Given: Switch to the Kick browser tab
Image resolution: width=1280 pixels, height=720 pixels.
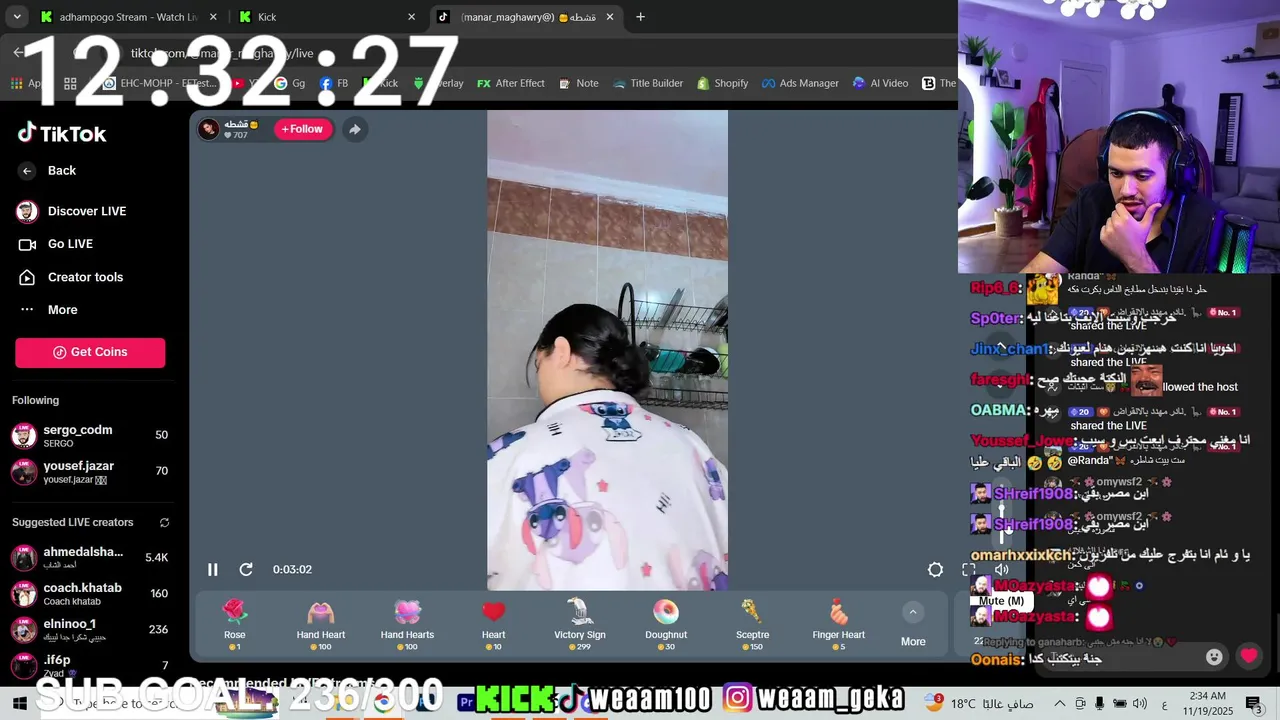Looking at the screenshot, I should pos(320,17).
